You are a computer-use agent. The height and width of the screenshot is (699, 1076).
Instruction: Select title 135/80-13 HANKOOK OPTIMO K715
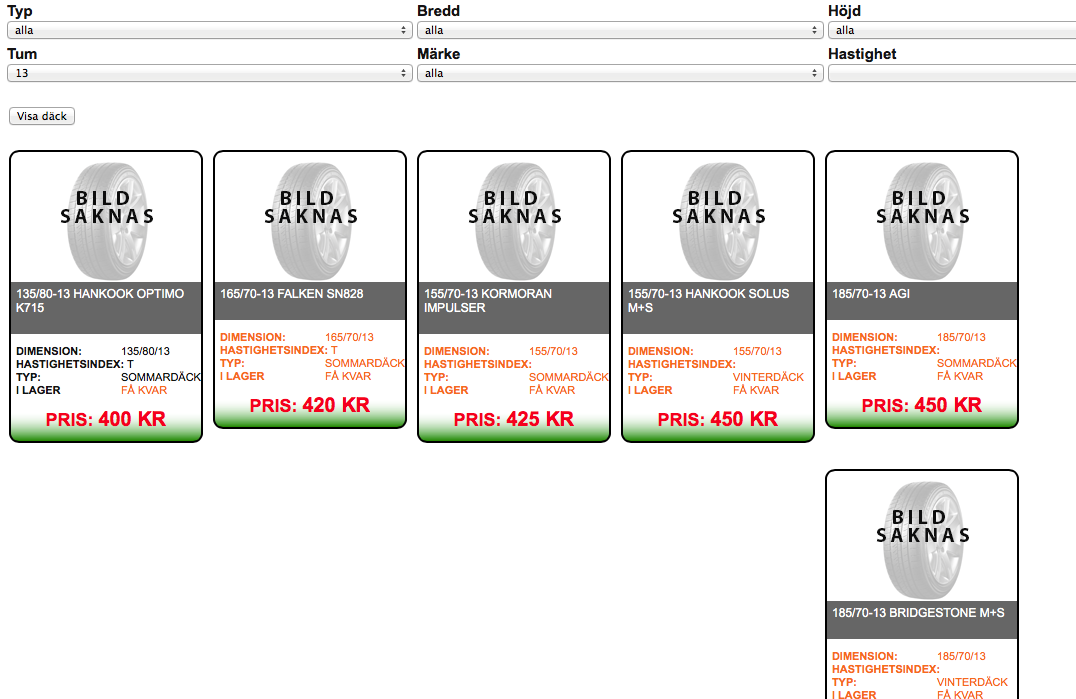[x=100, y=300]
